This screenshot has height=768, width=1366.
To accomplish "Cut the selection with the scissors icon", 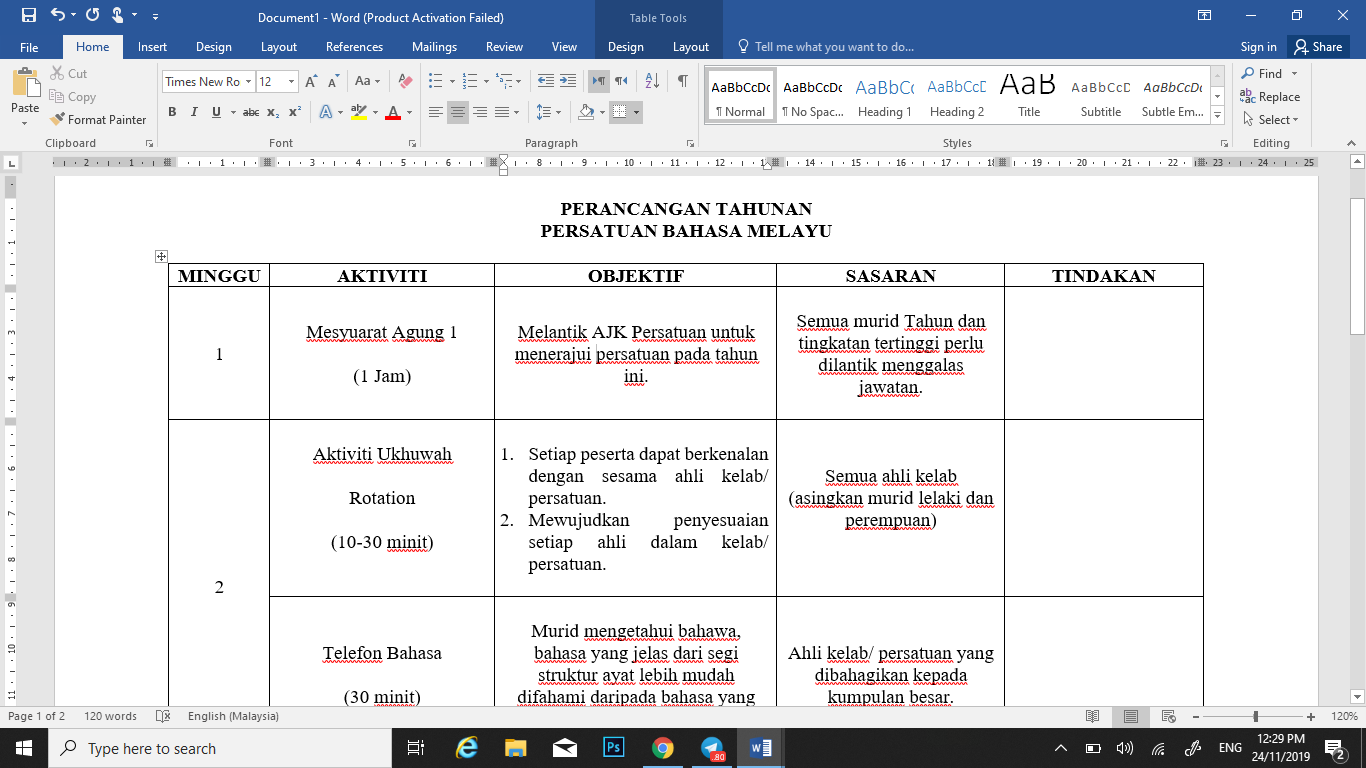I will (x=57, y=74).
